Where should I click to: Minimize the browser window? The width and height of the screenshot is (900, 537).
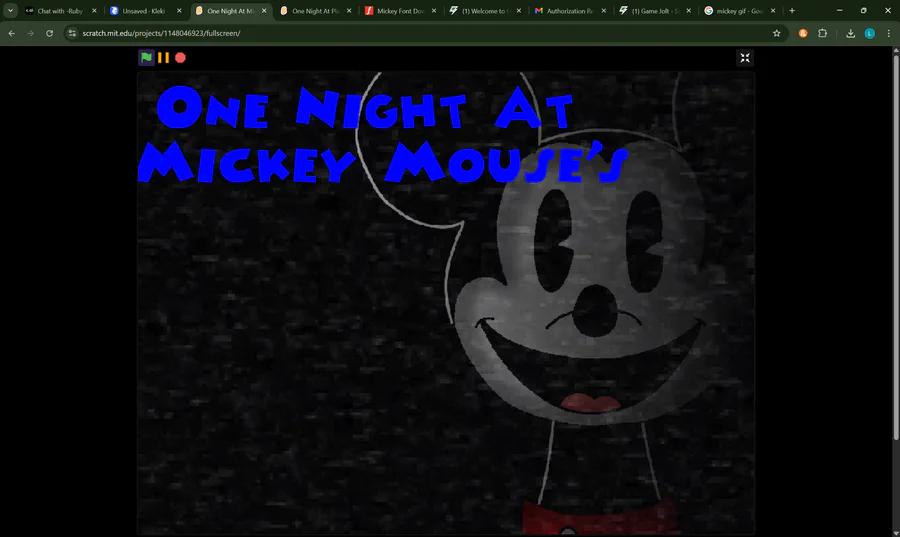point(839,10)
